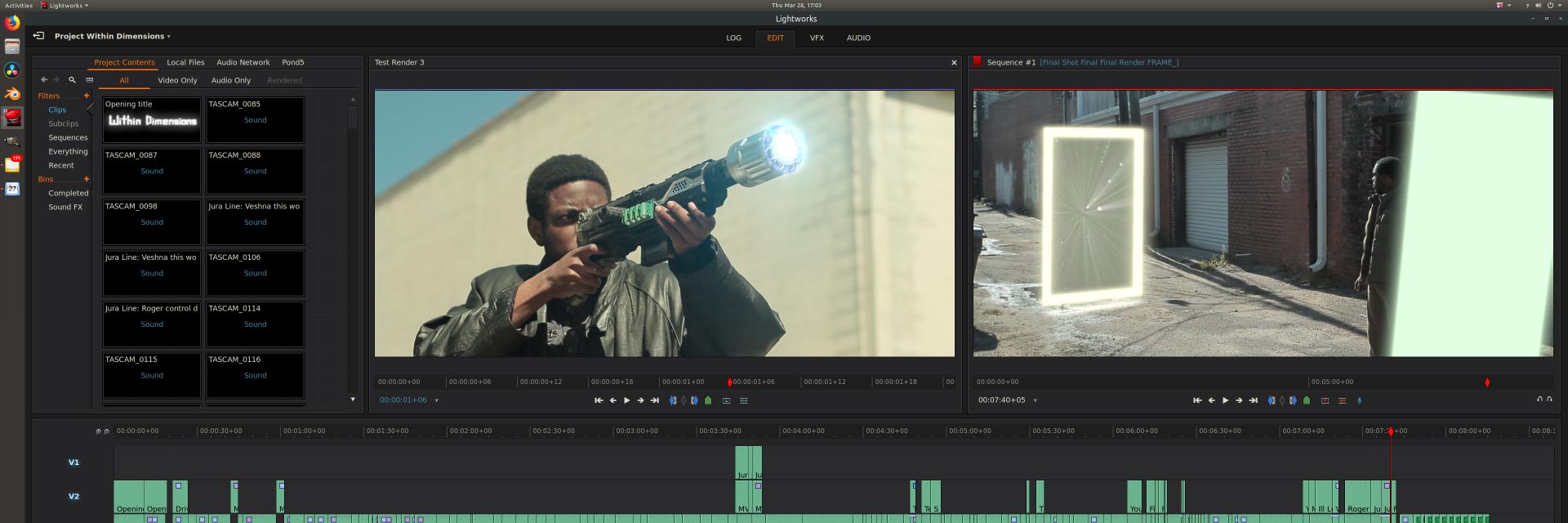Jump to start in Test Render 3 viewer
1568x523 pixels.
599,400
